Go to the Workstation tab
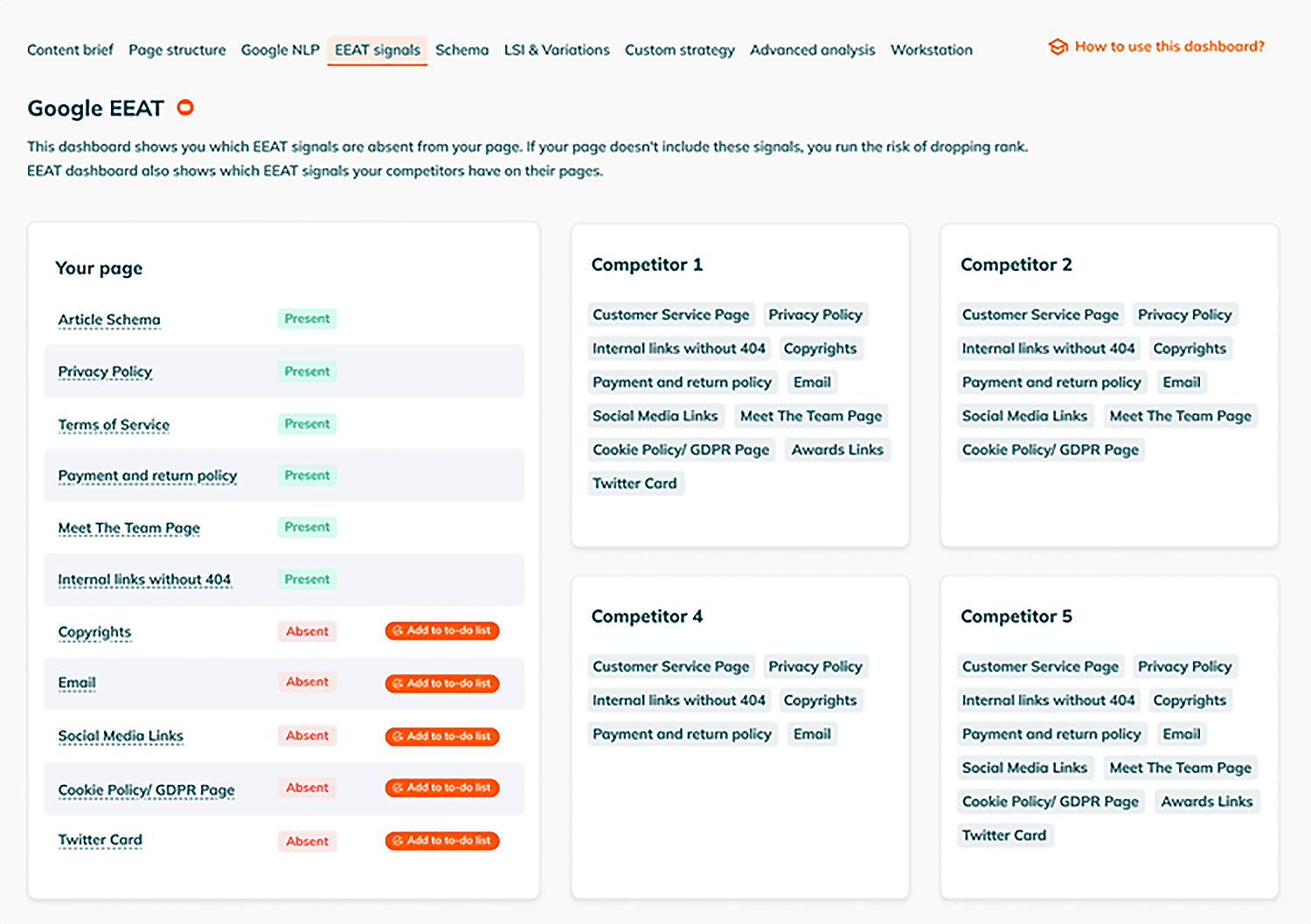Screen dimensions: 1311x924 [932, 50]
